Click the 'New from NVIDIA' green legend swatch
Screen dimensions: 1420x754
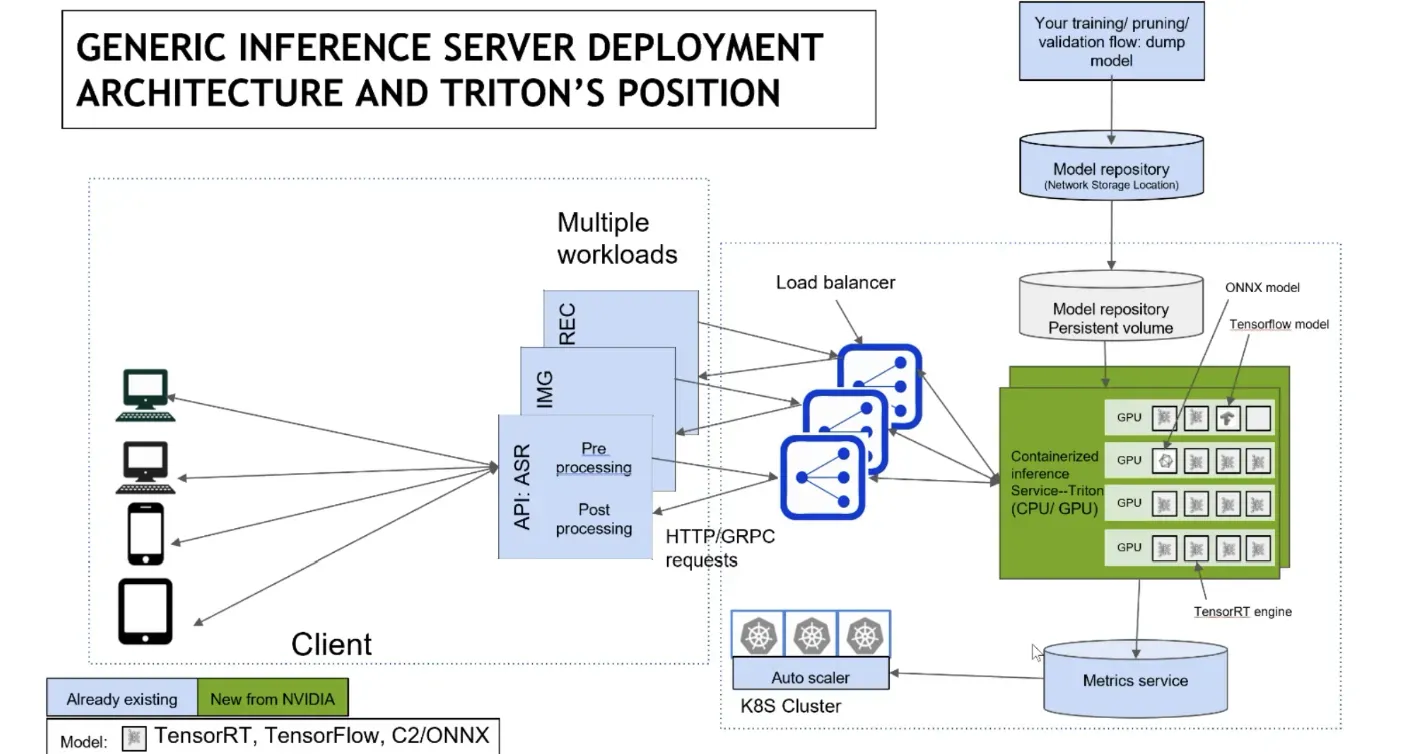tap(272, 699)
